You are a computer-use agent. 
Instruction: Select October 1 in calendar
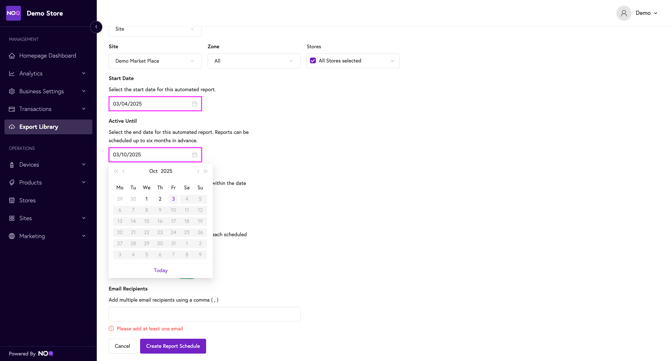tap(147, 199)
